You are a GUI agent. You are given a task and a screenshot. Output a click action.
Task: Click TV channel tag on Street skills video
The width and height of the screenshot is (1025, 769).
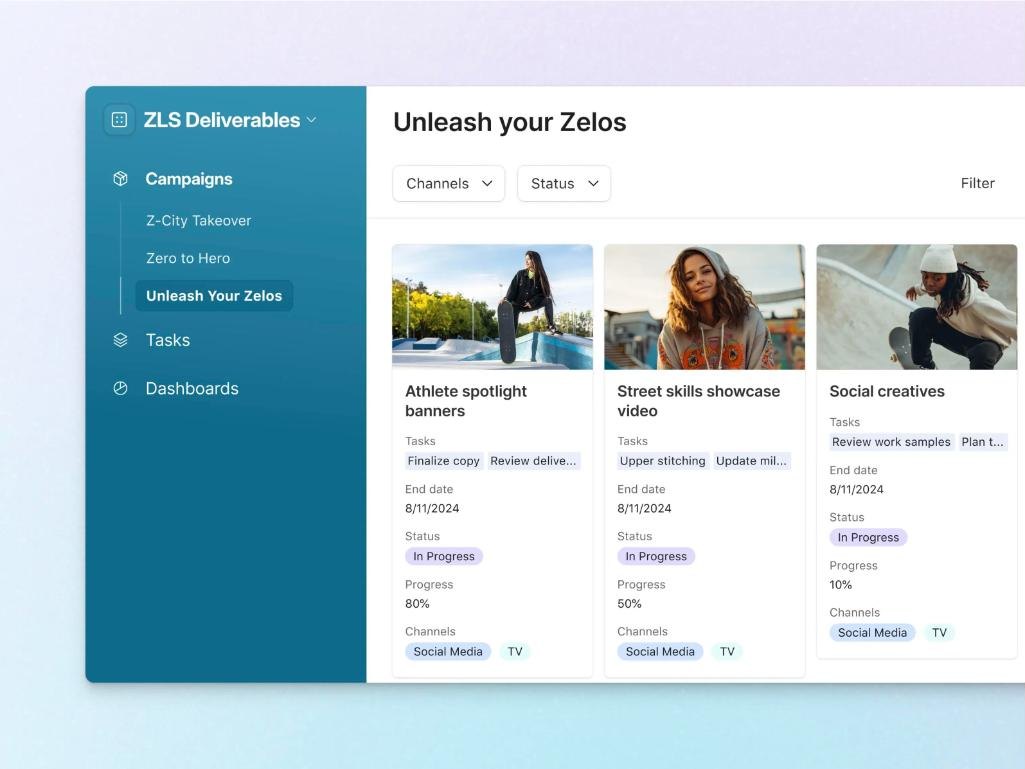(728, 651)
